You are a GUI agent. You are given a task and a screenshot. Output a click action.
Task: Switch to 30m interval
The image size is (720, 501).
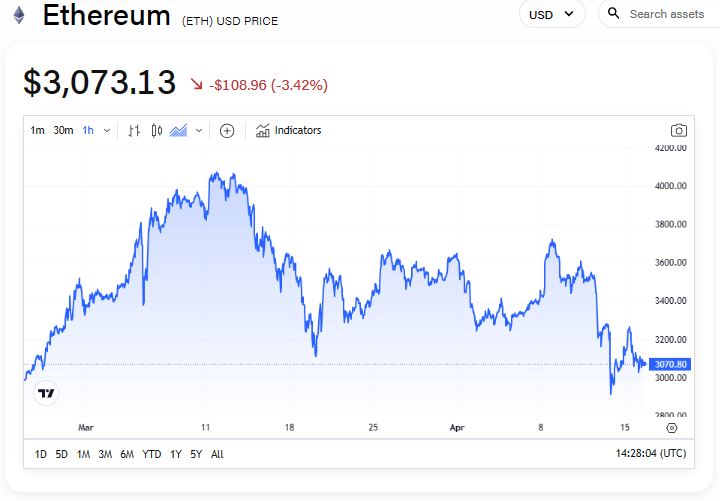pos(63,130)
